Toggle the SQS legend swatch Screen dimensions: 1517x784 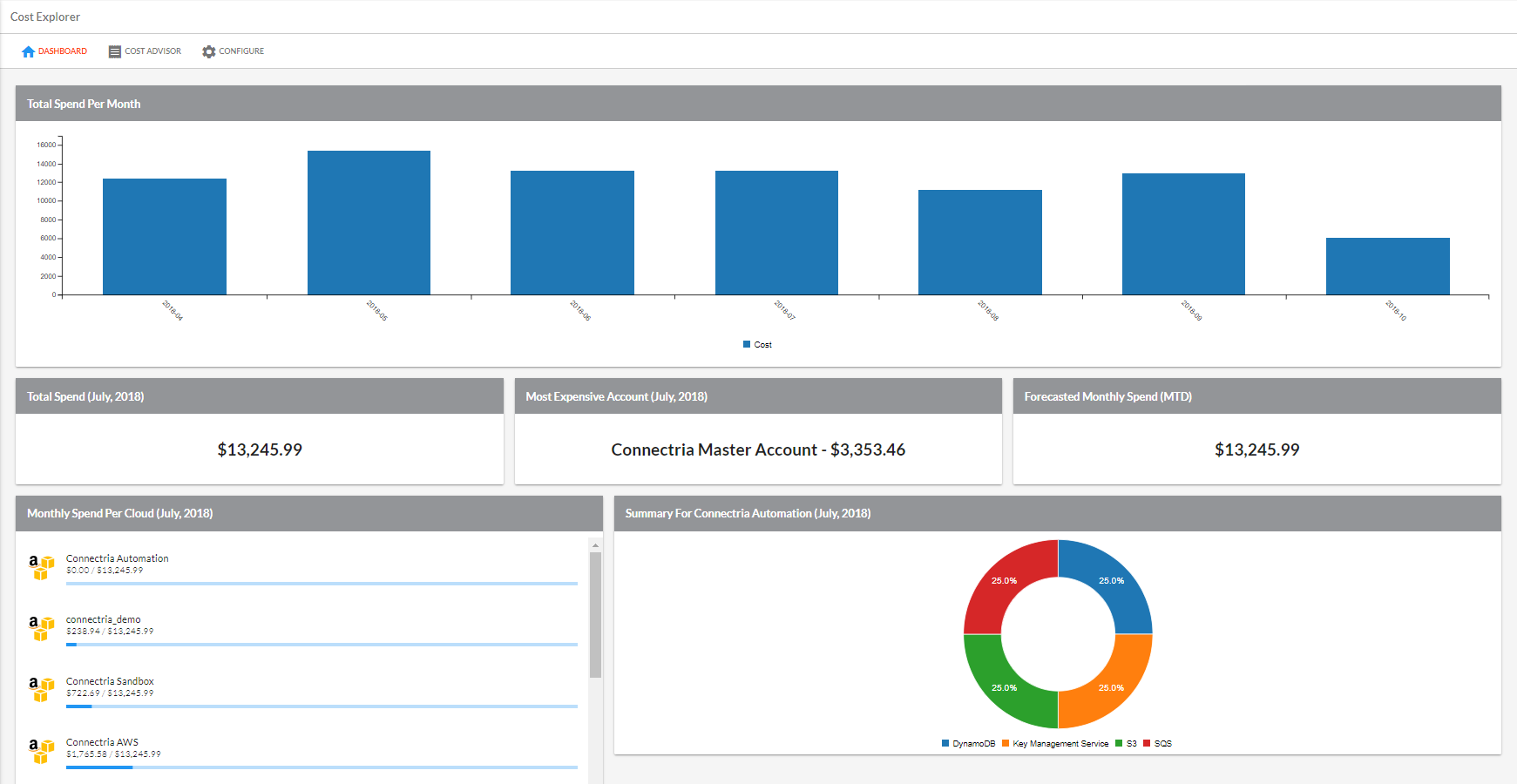1147,743
